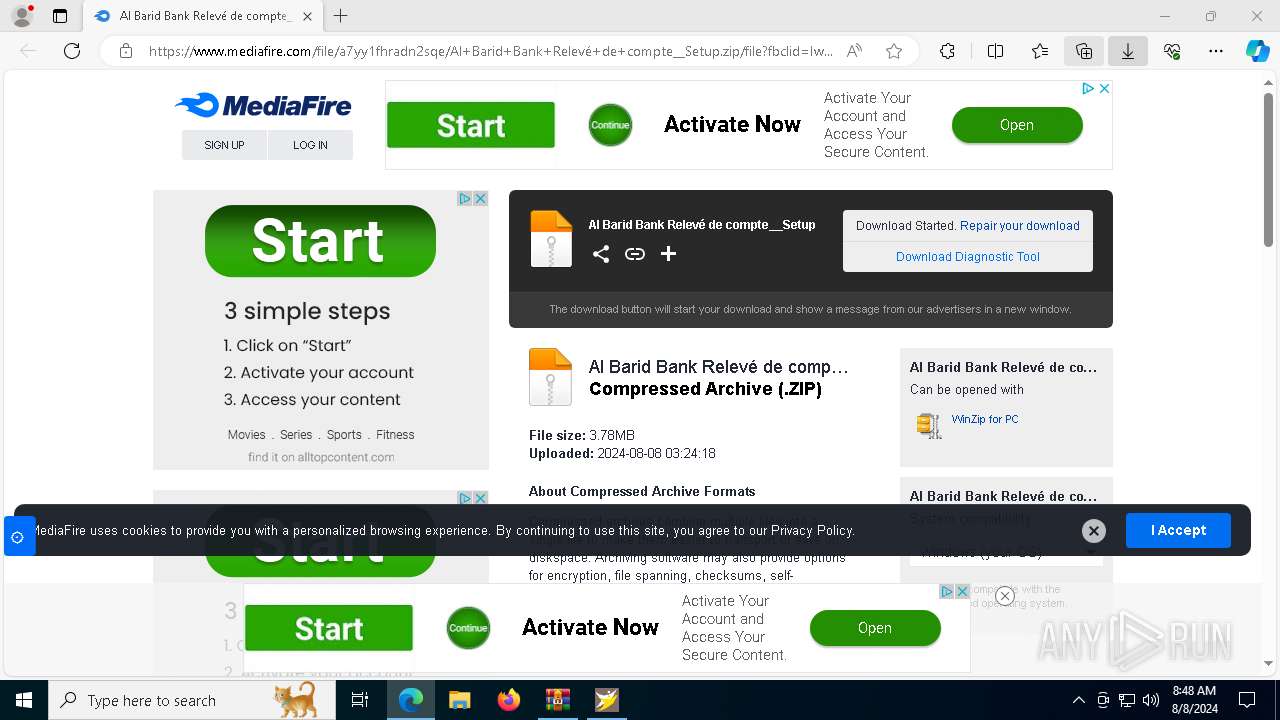
Task: Open Edge extensions menu
Action: [947, 51]
